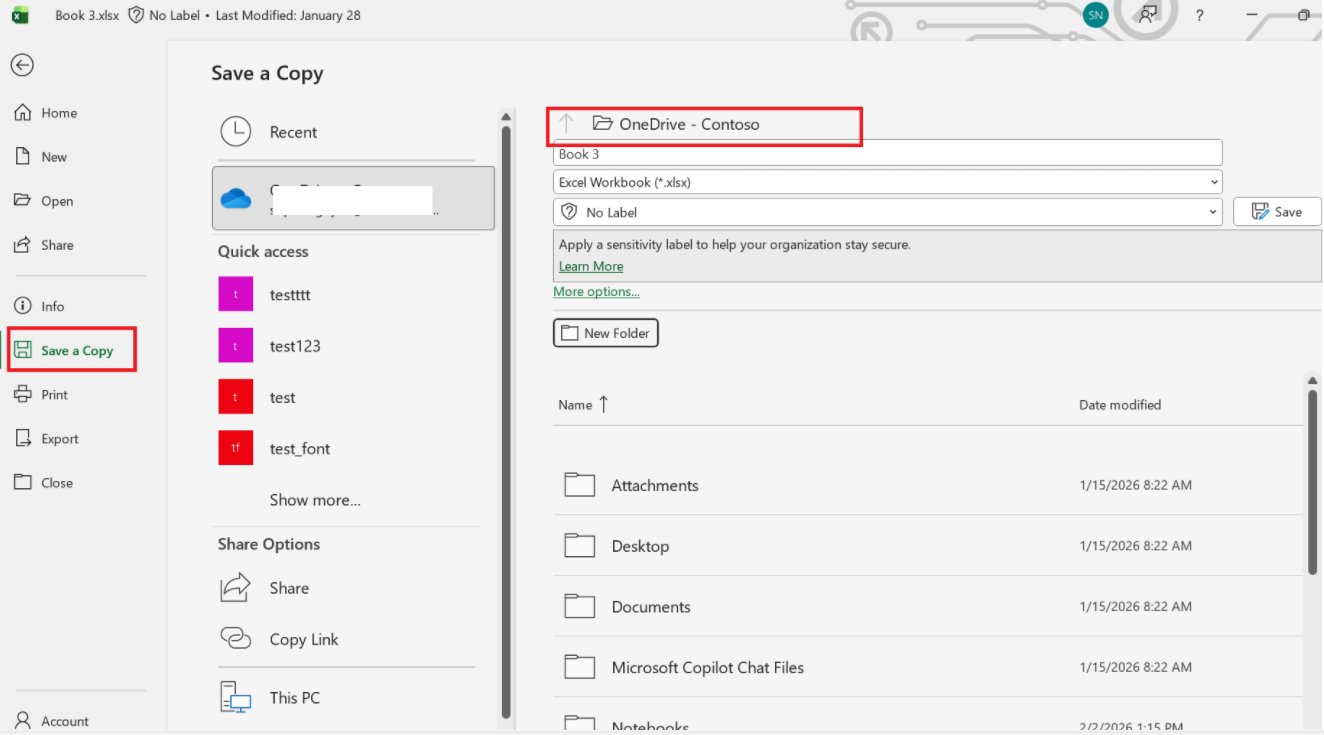Click the folder icon beside Documents
1324x735 pixels.
tap(579, 607)
